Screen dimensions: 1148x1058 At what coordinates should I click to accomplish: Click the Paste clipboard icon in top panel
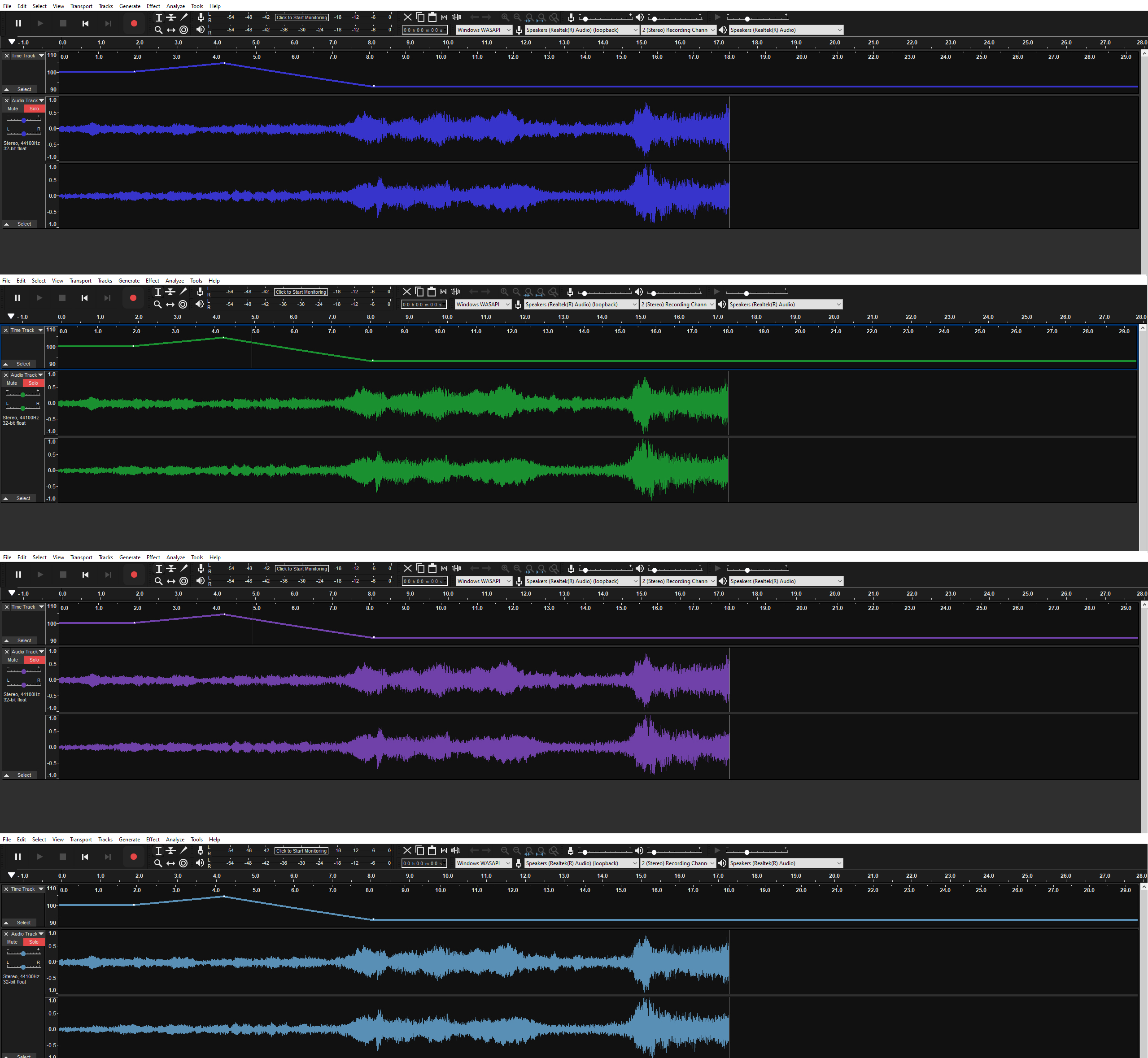(x=432, y=17)
